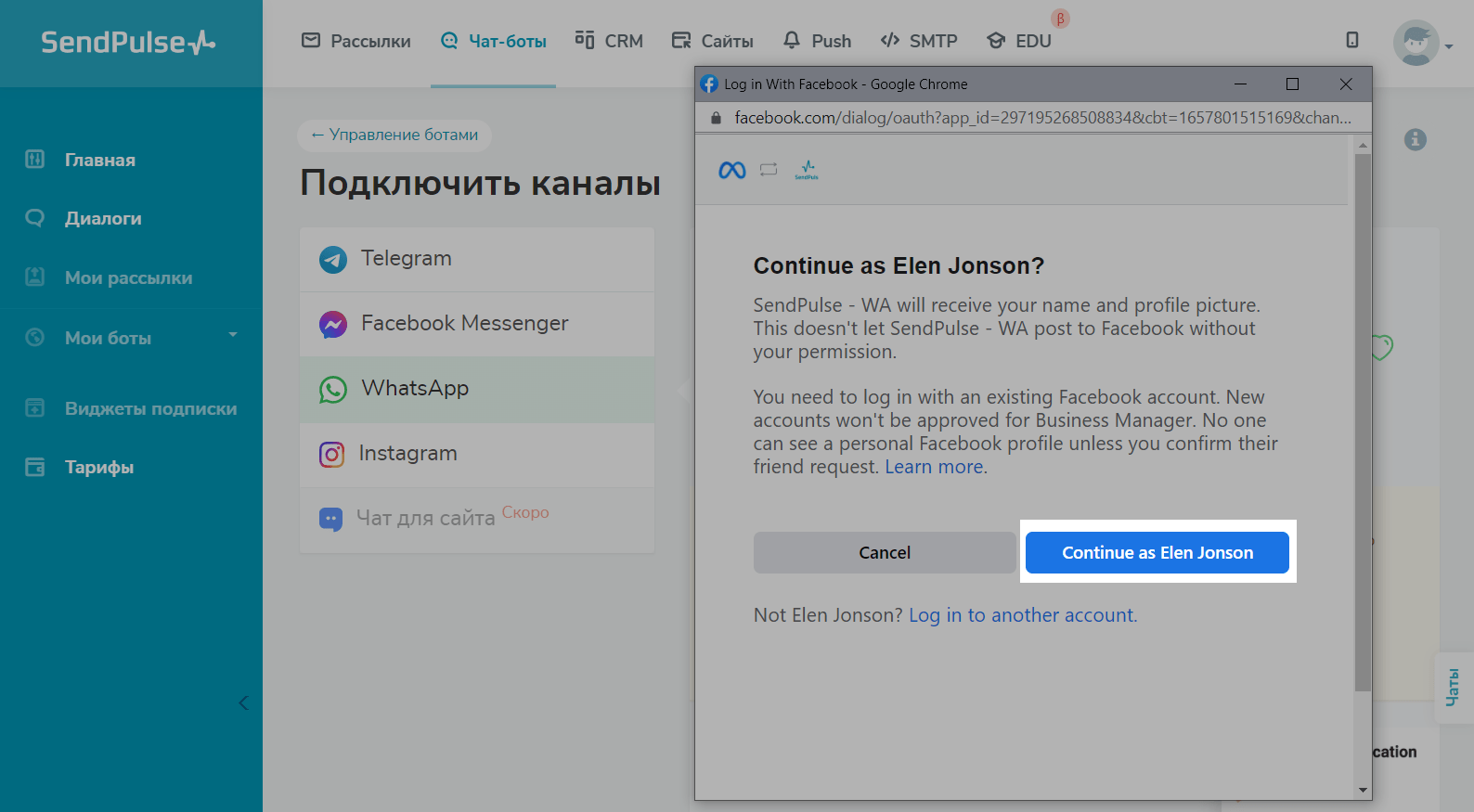Open Мои рассылки in the sidebar
This screenshot has width=1474, height=812.
tap(131, 277)
